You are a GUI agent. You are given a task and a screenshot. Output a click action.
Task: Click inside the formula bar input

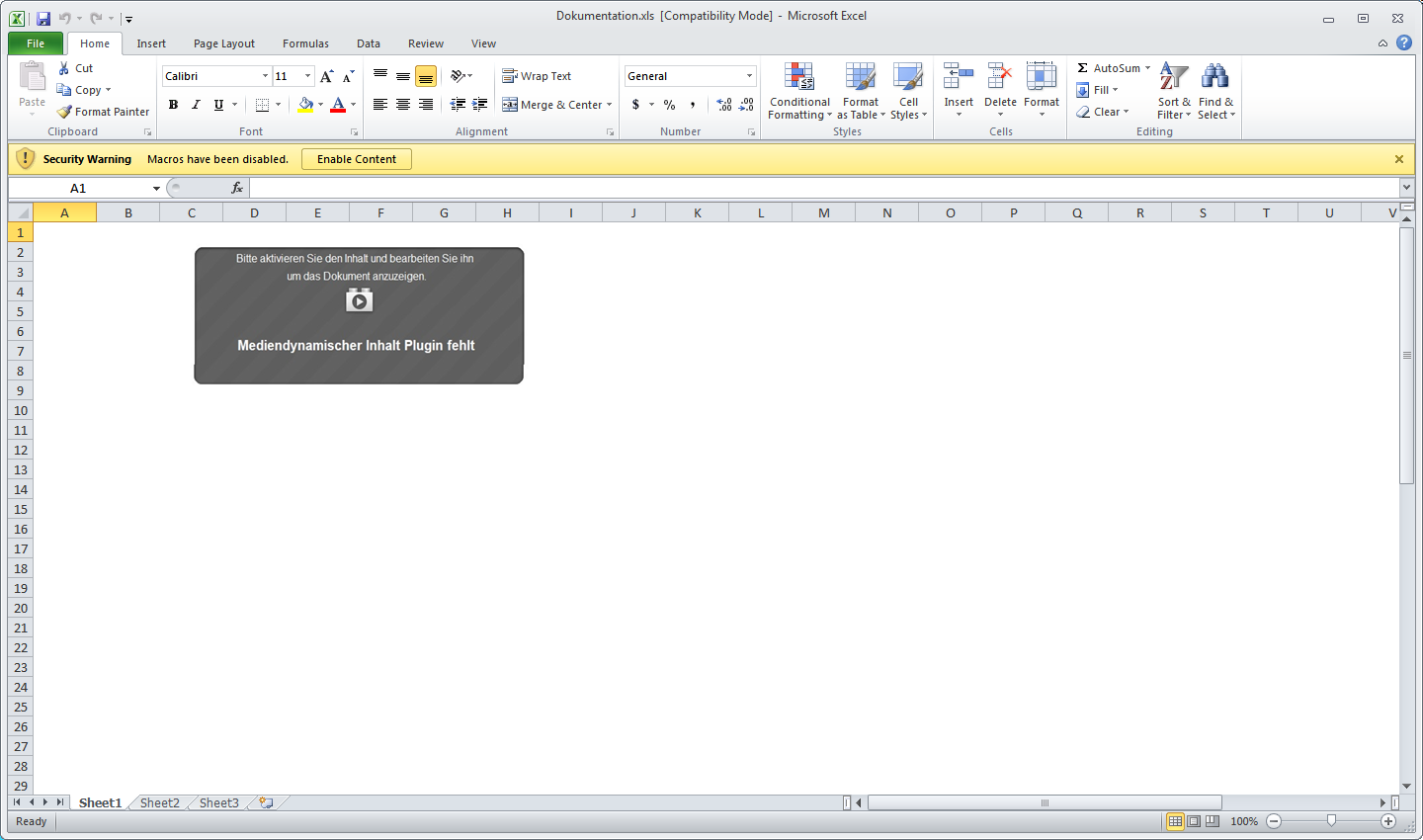click(820, 188)
